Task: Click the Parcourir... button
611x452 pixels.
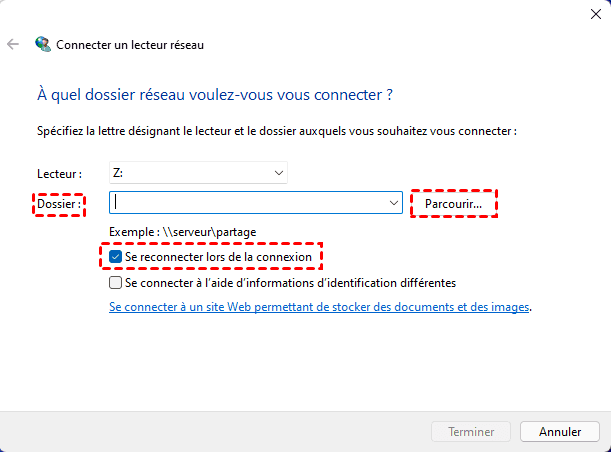Action: pos(453,203)
